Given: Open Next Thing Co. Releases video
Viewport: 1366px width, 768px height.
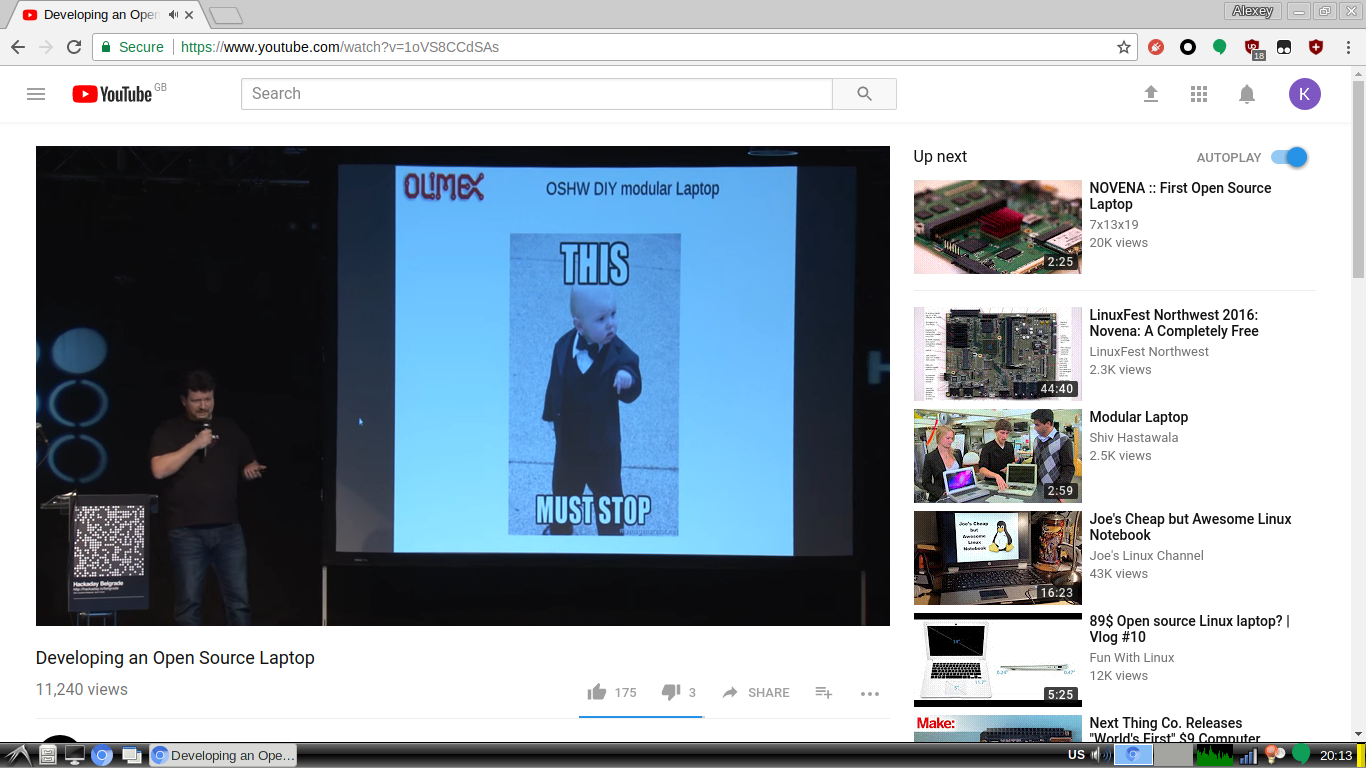Looking at the screenshot, I should 1166,731.
